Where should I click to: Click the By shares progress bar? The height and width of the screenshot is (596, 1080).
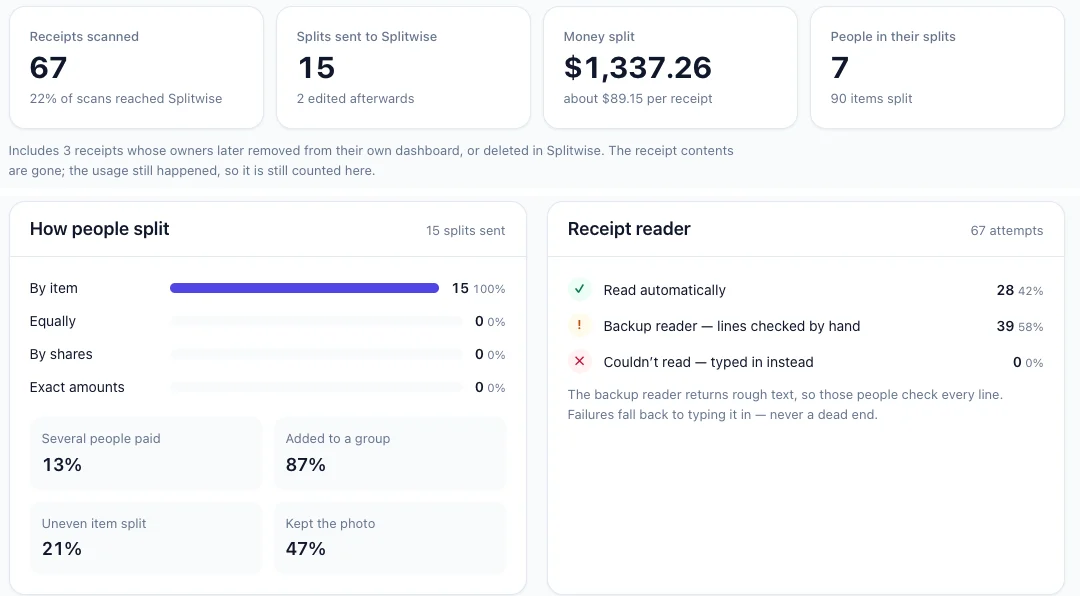316,354
